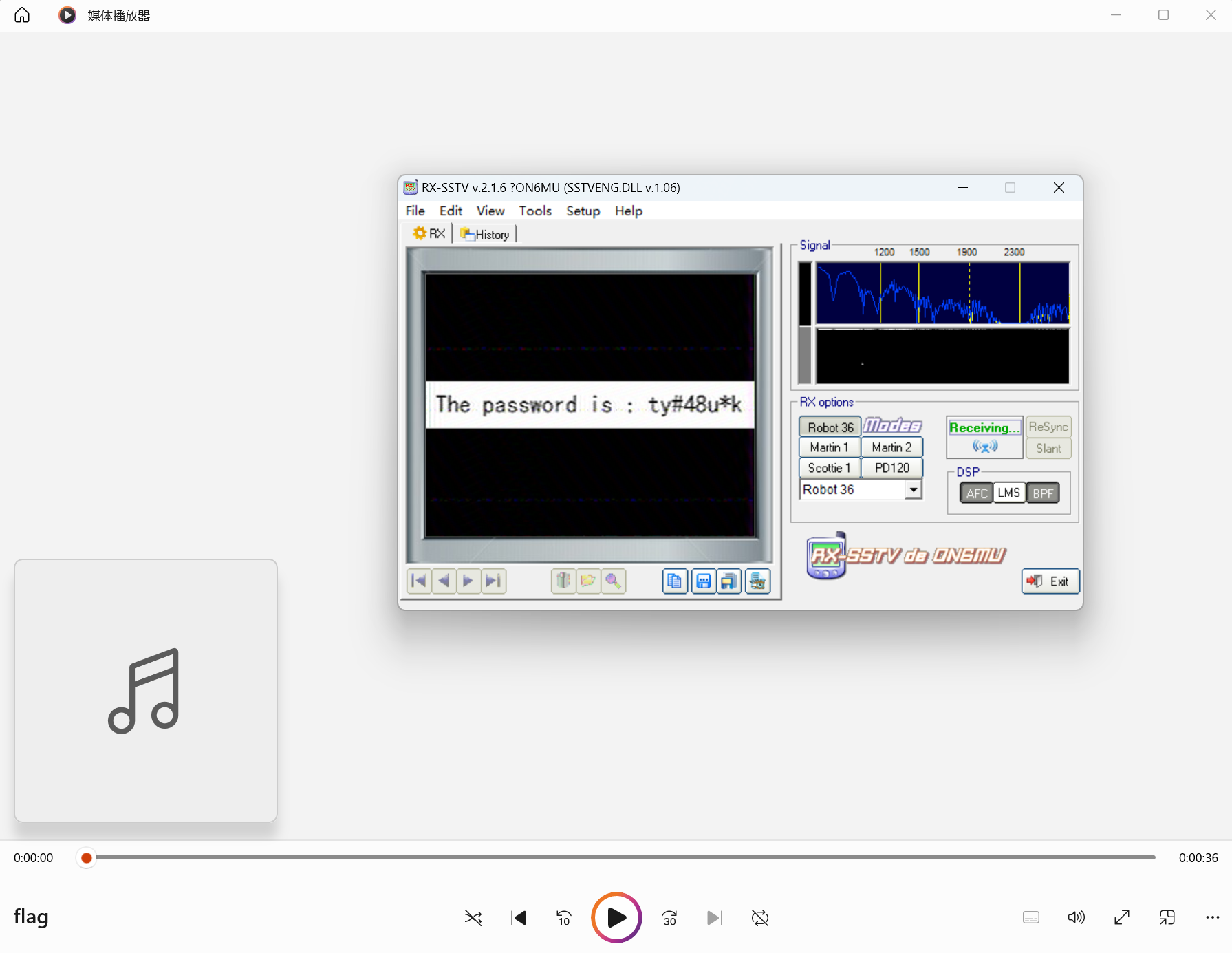Switch to the History tab
Image resolution: width=1232 pixels, height=953 pixels.
[485, 234]
